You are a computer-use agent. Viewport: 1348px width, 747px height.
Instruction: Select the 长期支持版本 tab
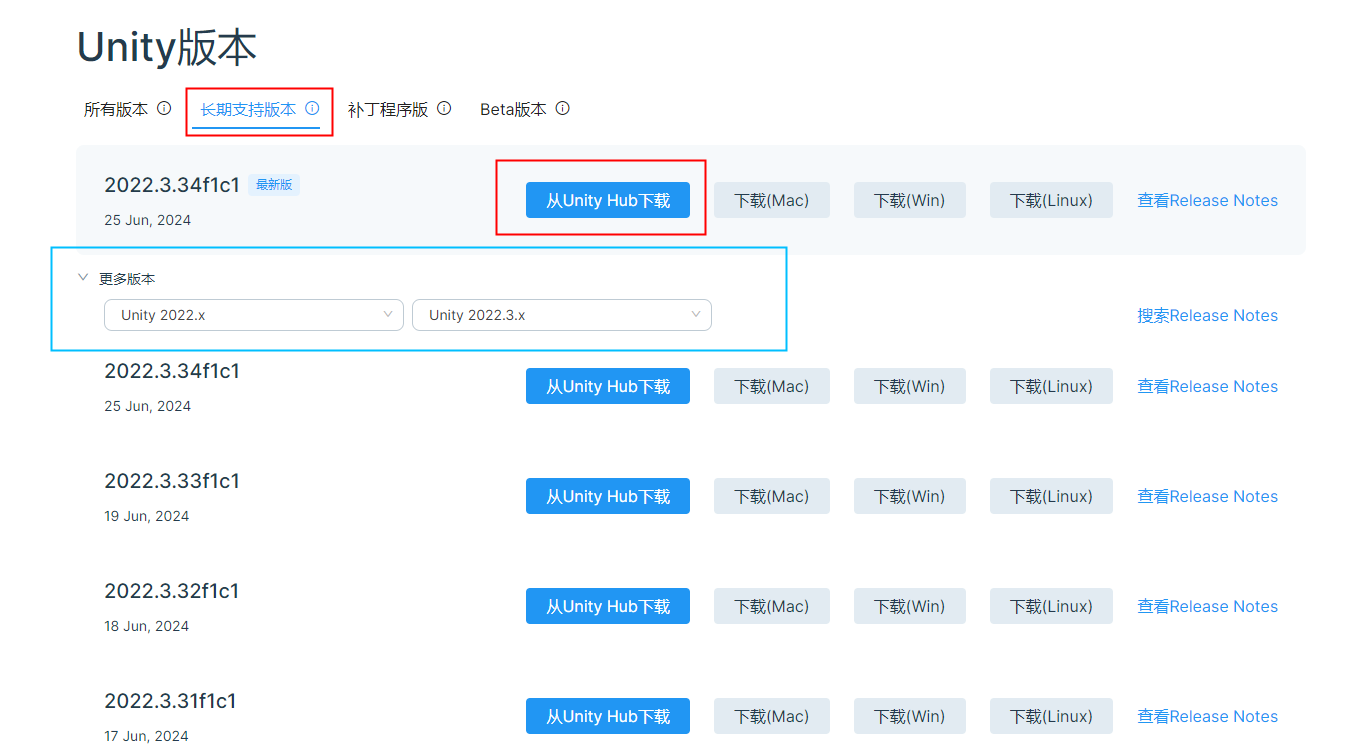248,110
